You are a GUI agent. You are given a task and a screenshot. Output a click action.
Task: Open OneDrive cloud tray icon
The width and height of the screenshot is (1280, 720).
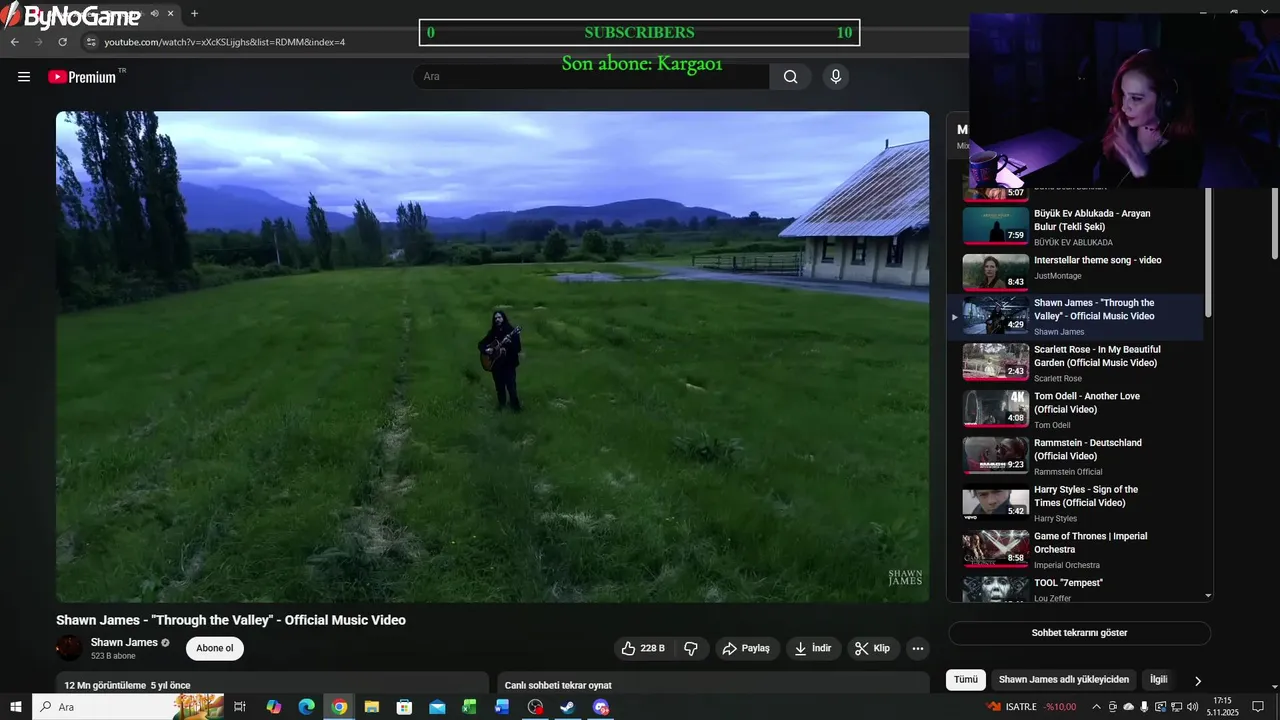[1129, 707]
